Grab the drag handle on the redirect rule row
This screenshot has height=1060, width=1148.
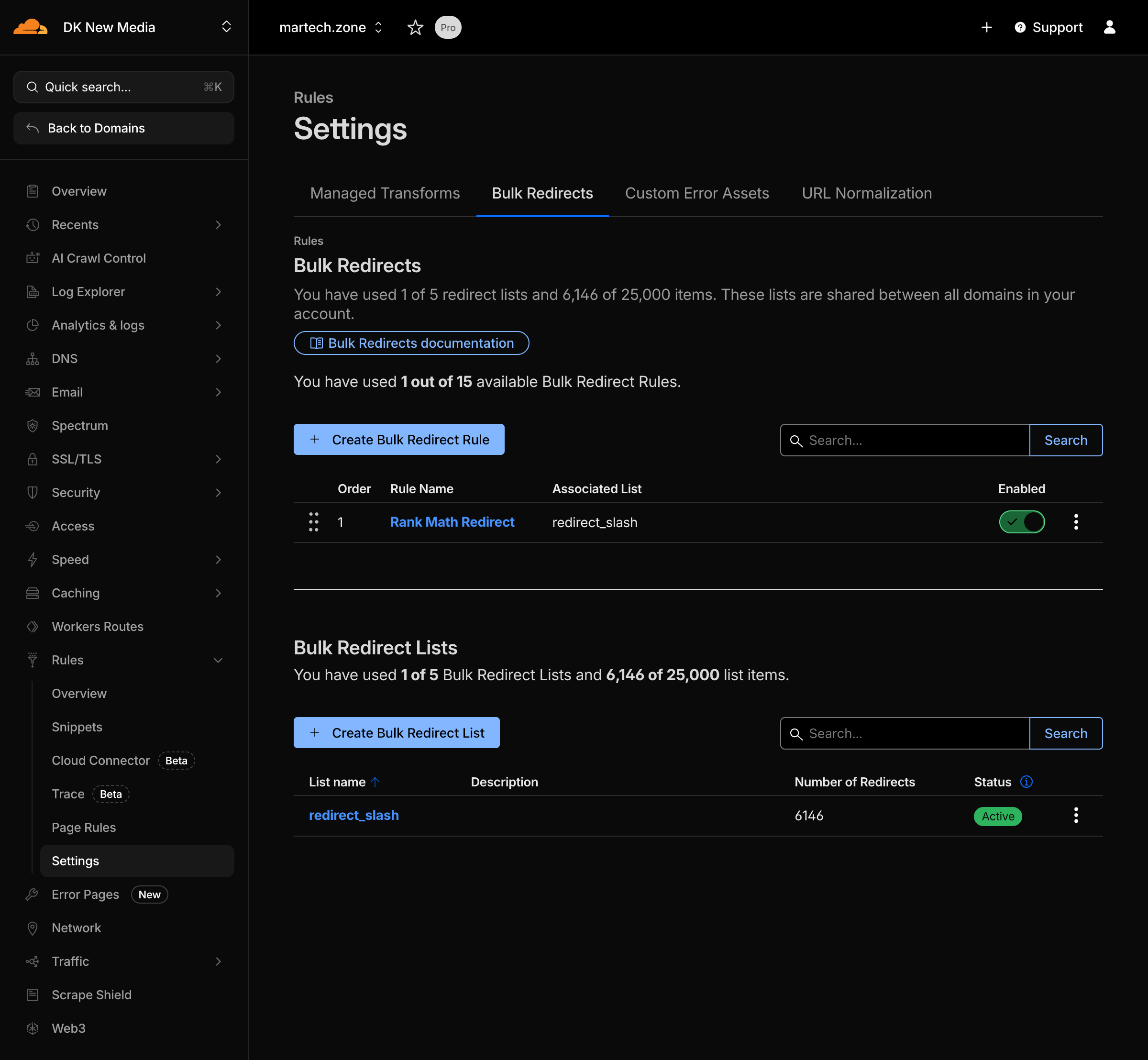(313, 522)
